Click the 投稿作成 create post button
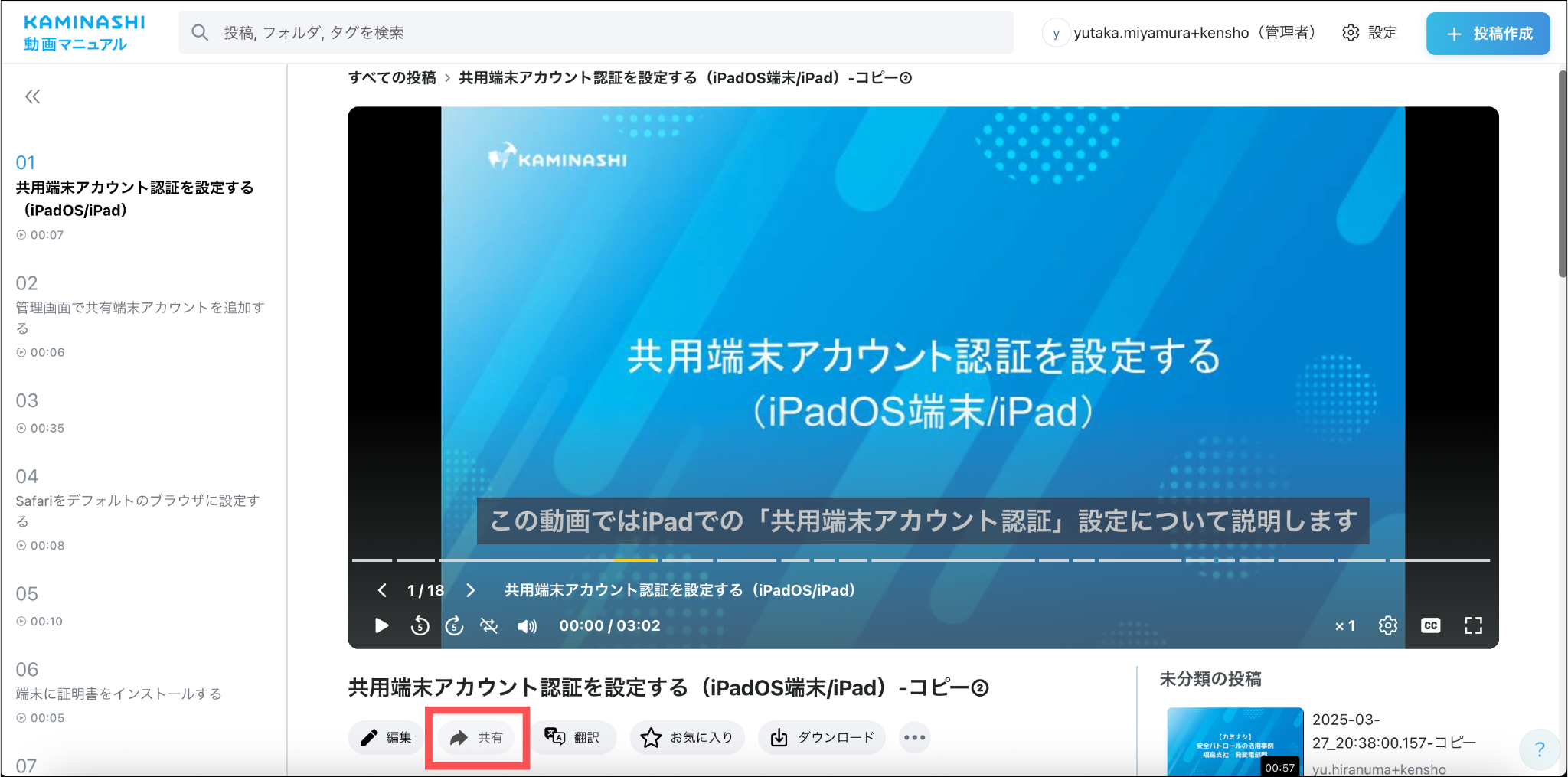Viewport: 1568px width, 777px height. (1488, 34)
